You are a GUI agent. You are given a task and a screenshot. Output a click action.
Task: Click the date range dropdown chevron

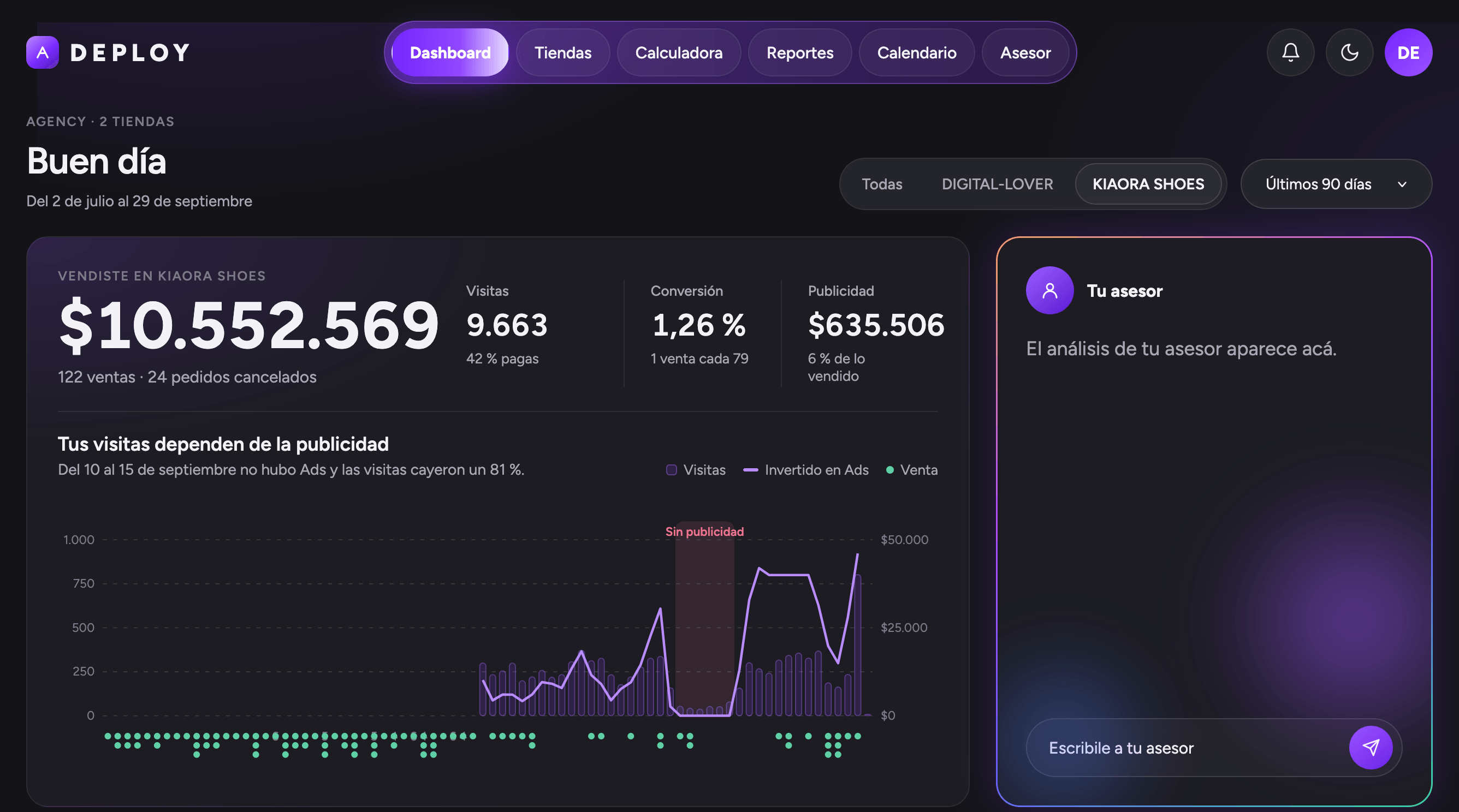coord(1402,184)
